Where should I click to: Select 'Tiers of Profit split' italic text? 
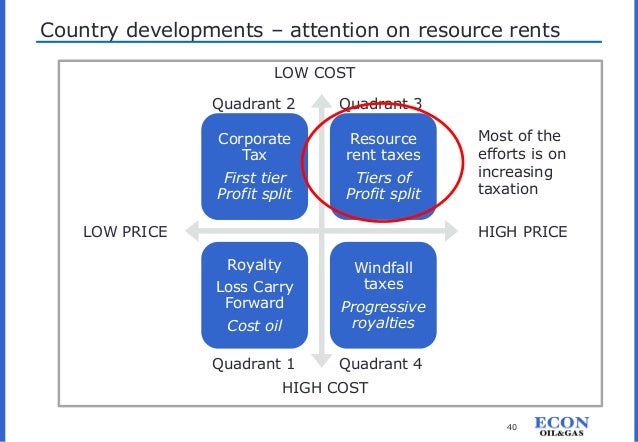click(x=383, y=186)
